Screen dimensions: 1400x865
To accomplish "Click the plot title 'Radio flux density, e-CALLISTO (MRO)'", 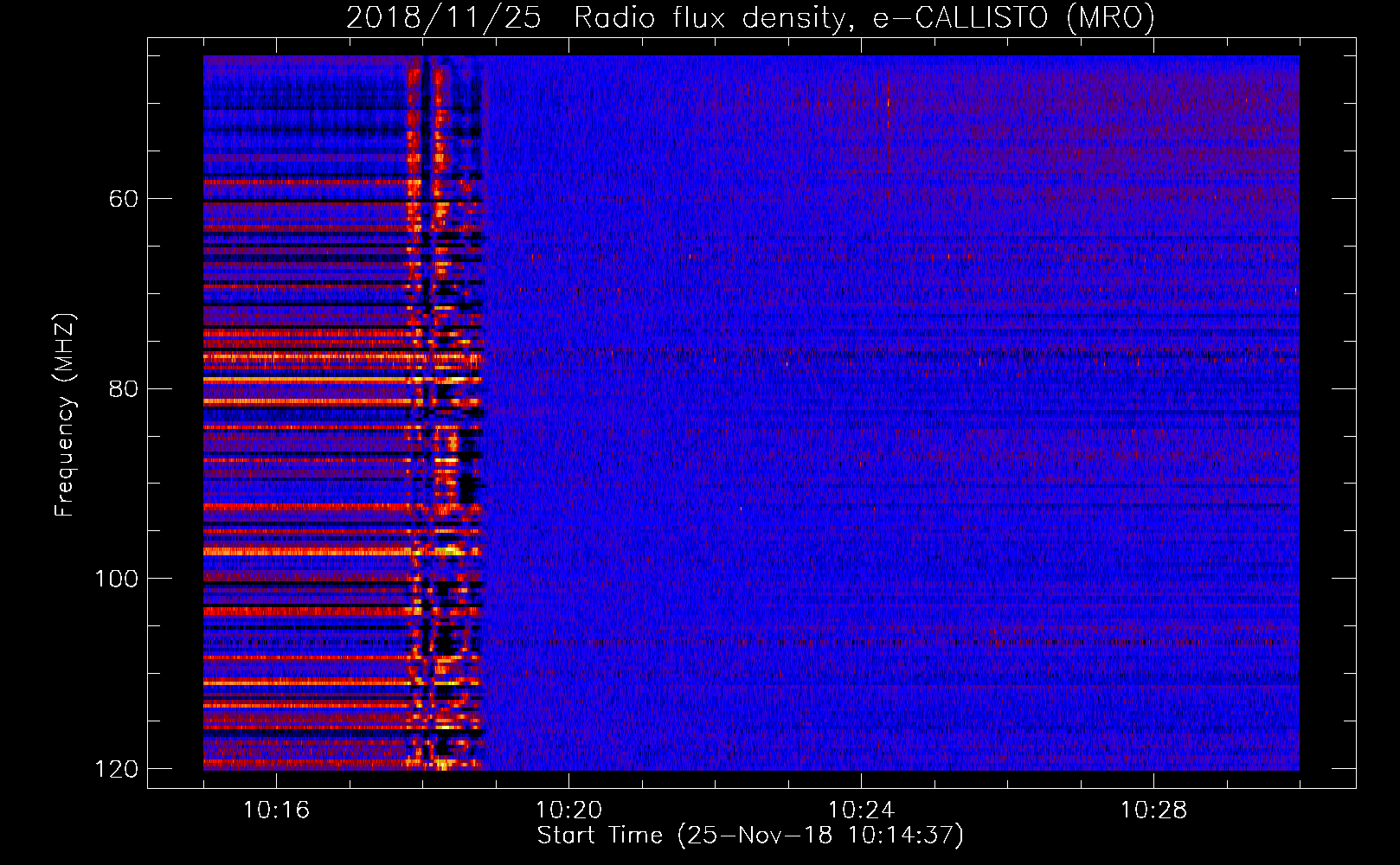I will tap(864, 17).
